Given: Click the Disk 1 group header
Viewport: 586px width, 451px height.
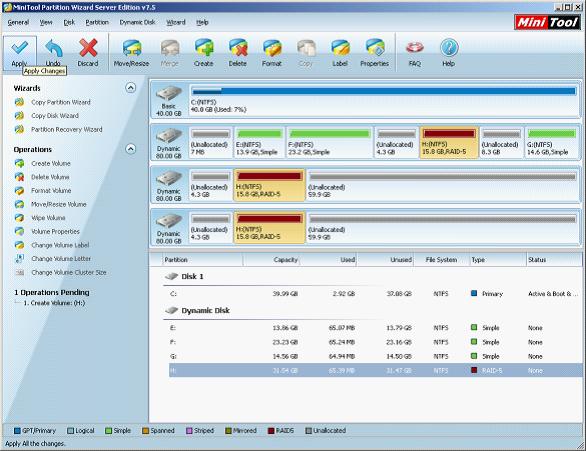Looking at the screenshot, I should pos(185,277).
